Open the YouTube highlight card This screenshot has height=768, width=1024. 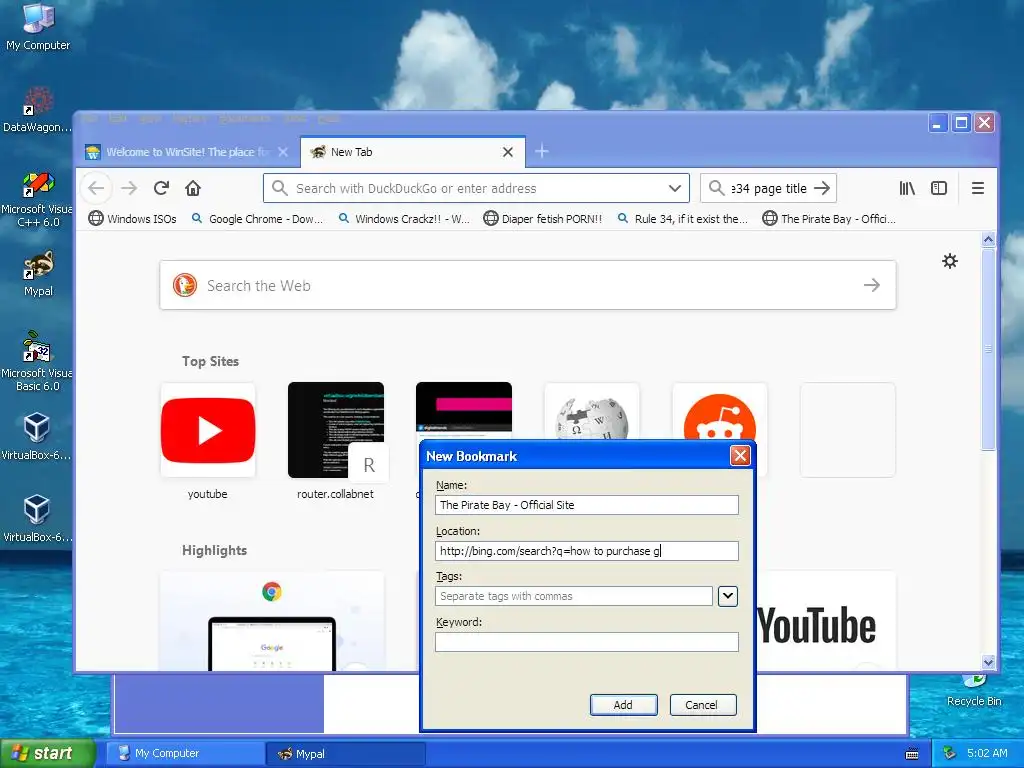(x=825, y=621)
